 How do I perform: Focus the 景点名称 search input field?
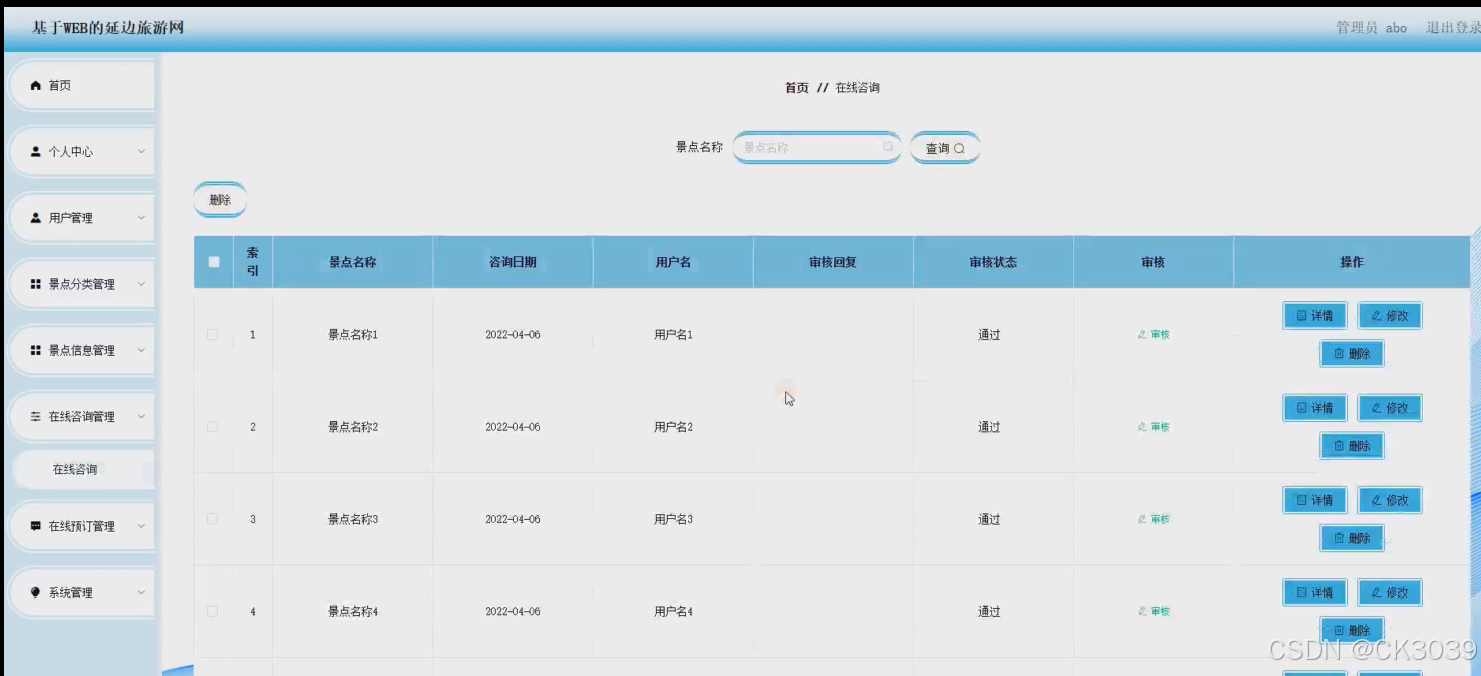tap(816, 147)
